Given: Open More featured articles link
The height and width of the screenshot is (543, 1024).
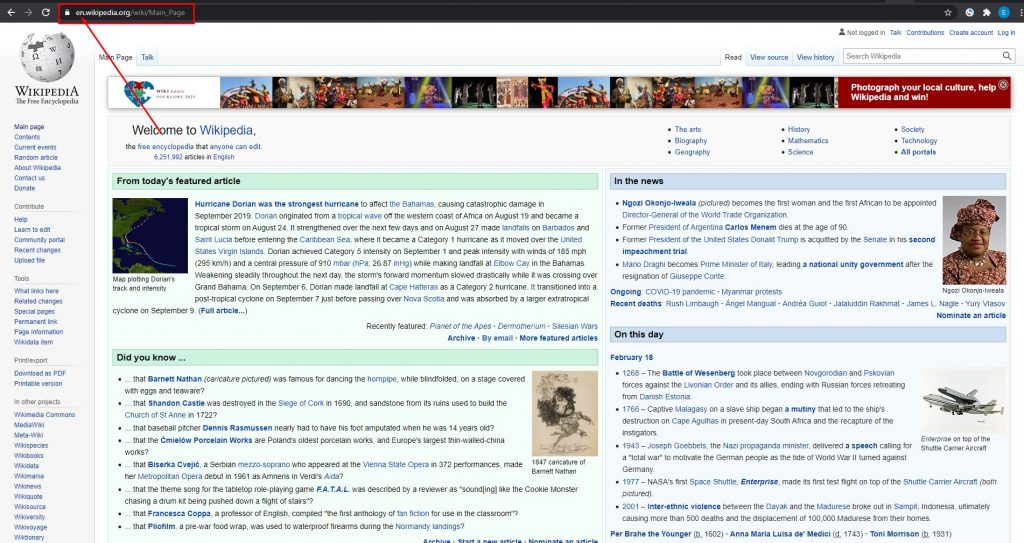Looking at the screenshot, I should [558, 338].
